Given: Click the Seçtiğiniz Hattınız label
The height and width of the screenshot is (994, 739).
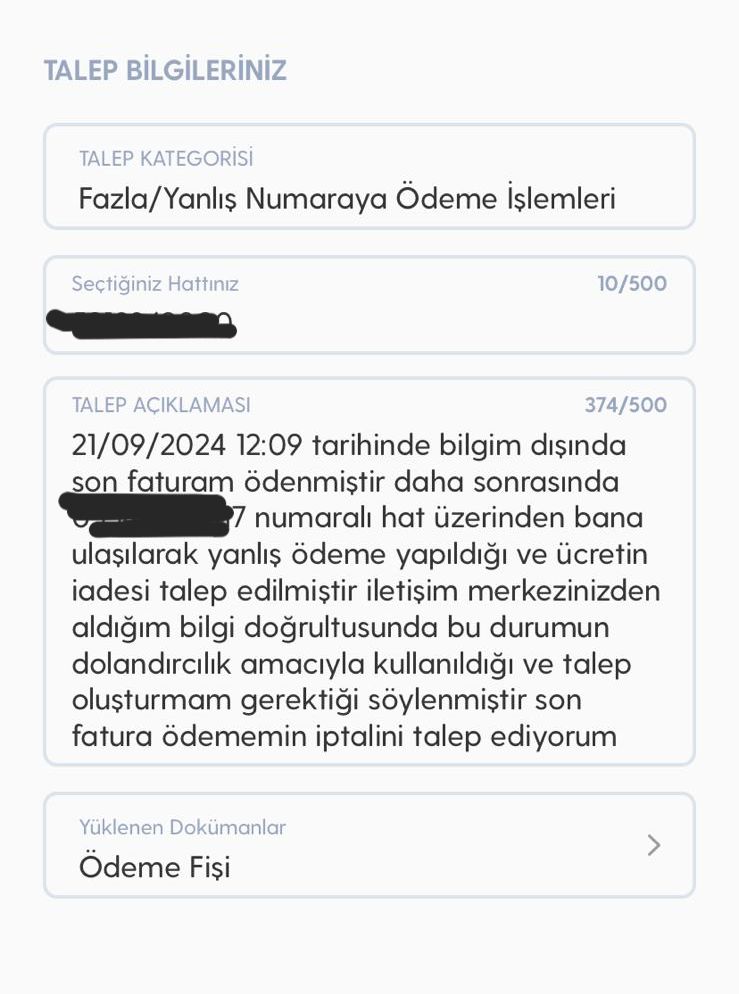Looking at the screenshot, I should click(x=155, y=284).
